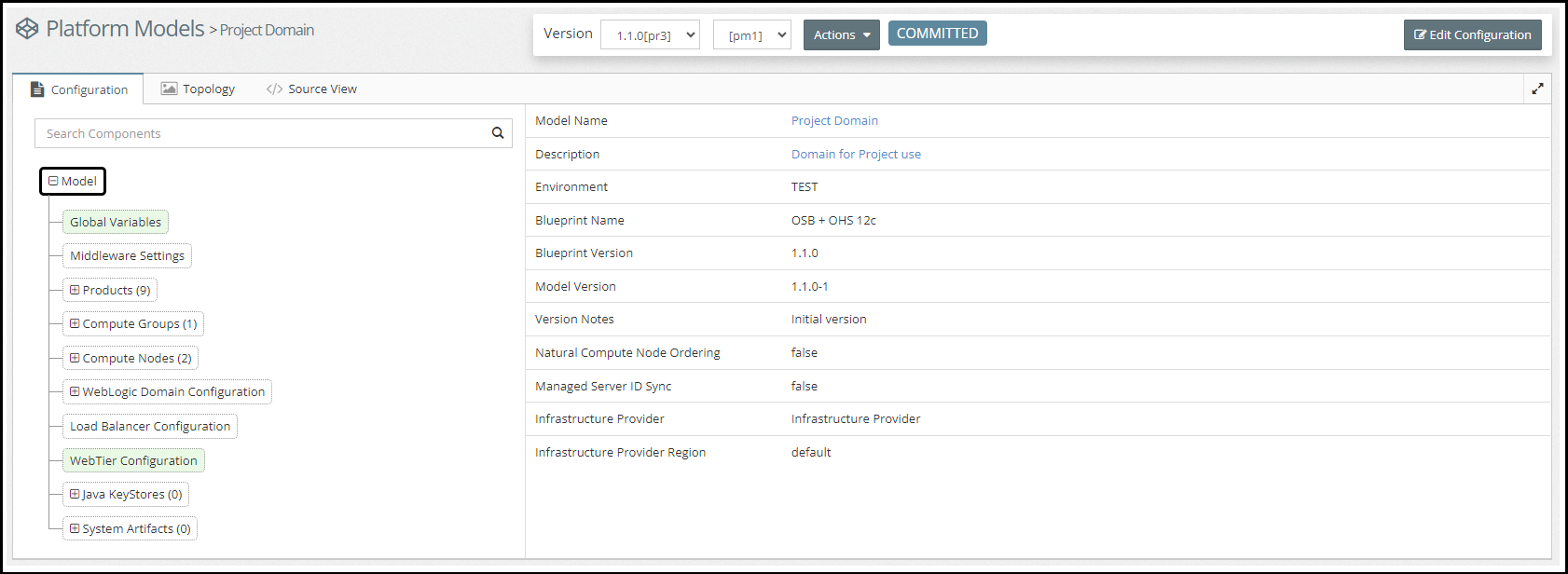Expand WebLogic Domain Configuration node
The image size is (1568, 574).
tap(75, 391)
